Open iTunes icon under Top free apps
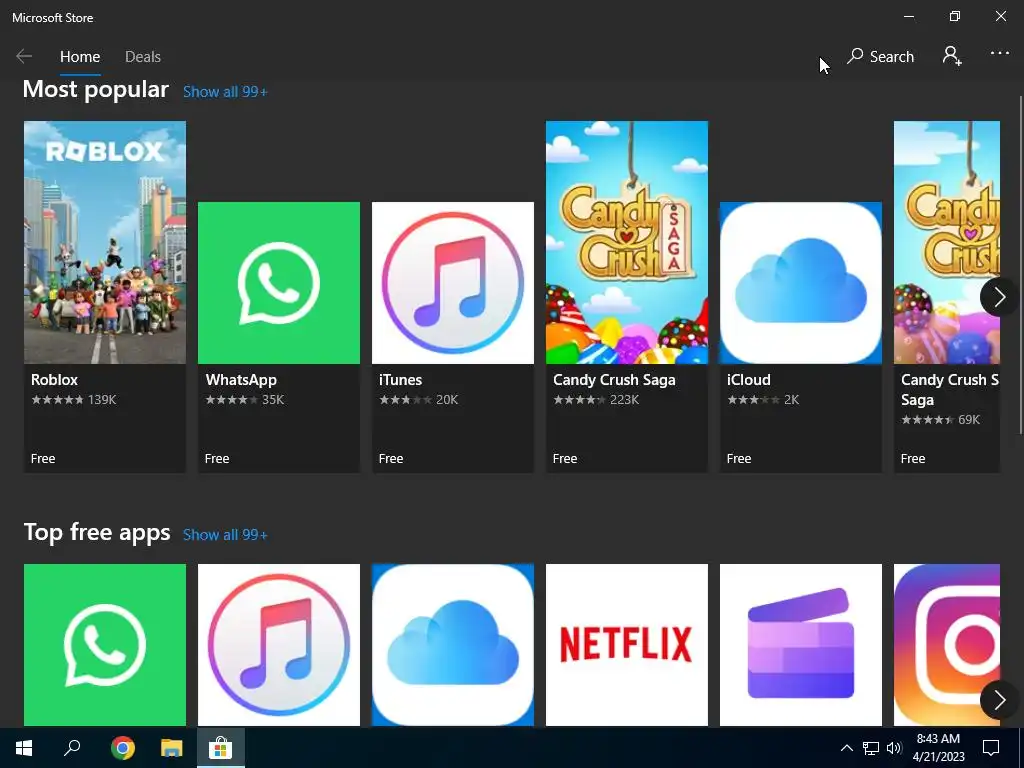Image resolution: width=1024 pixels, height=768 pixels. (x=279, y=645)
